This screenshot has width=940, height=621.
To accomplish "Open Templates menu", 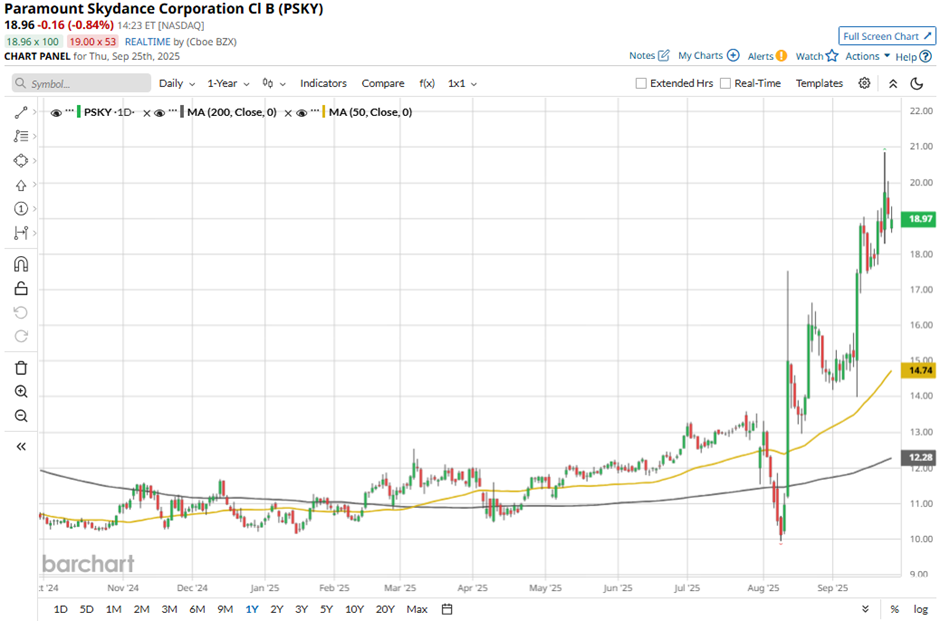I will pyautogui.click(x=819, y=83).
